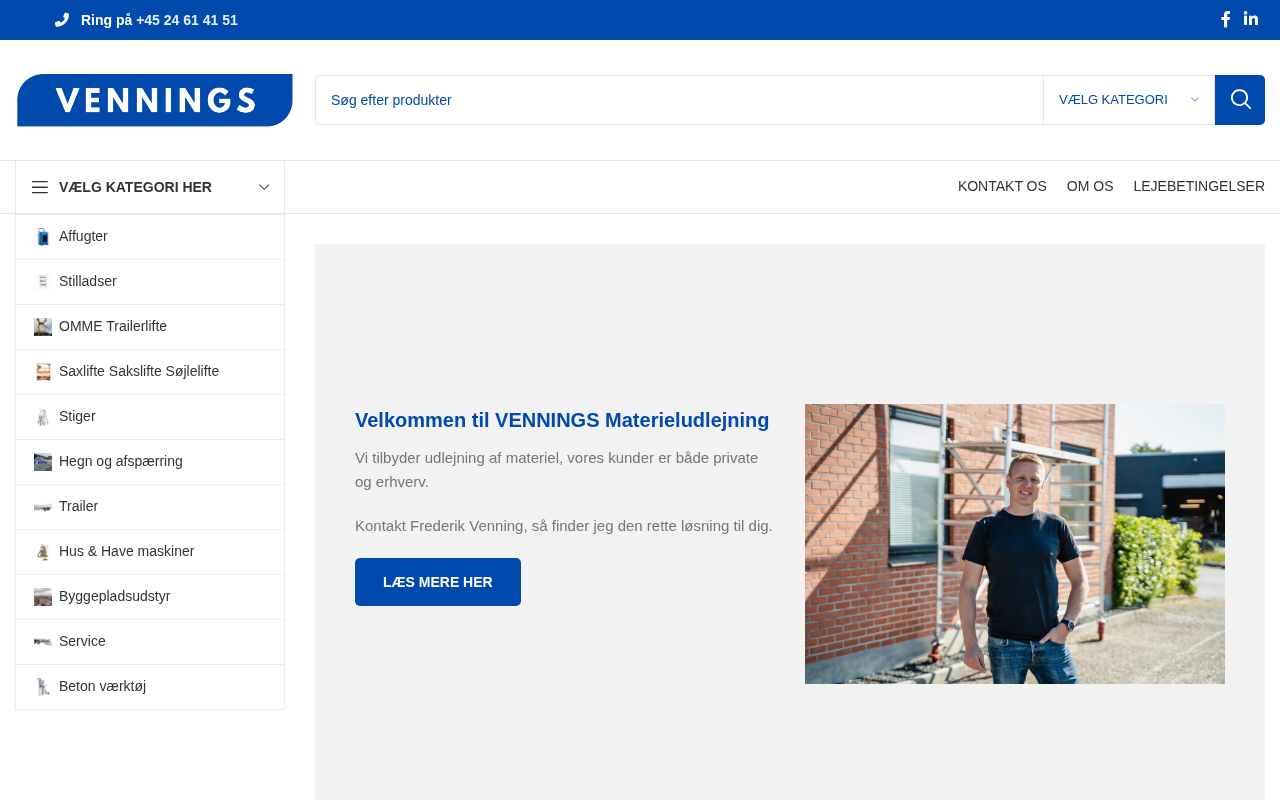The width and height of the screenshot is (1280, 800).
Task: Open the Facebook icon link
Action: (x=1225, y=19)
